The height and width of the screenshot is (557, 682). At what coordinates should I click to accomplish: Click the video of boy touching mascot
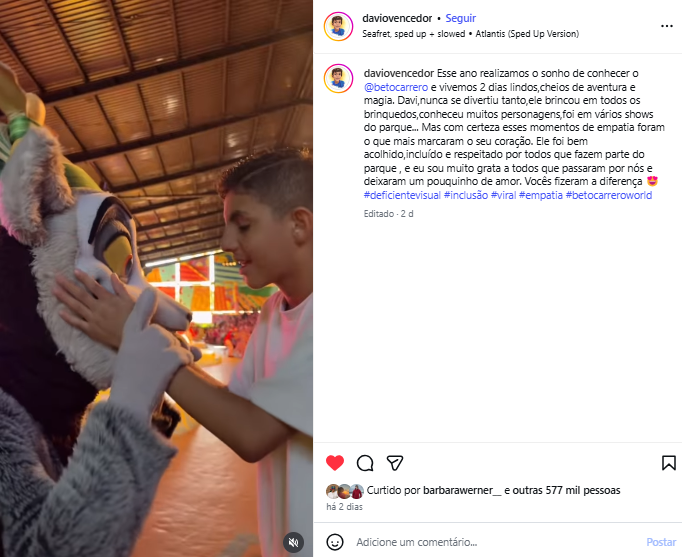coord(156,278)
